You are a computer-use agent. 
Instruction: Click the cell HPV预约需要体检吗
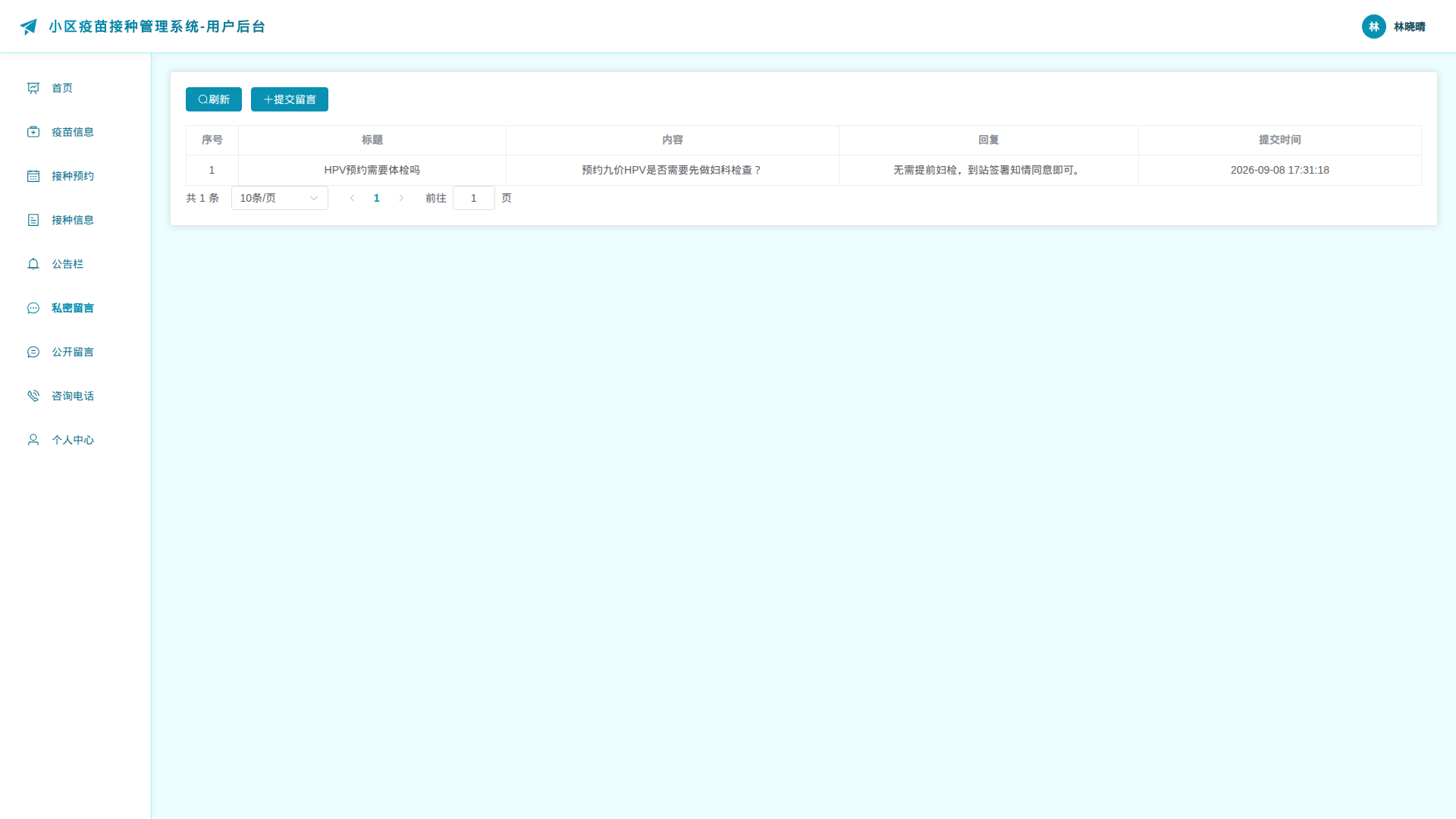[372, 171]
